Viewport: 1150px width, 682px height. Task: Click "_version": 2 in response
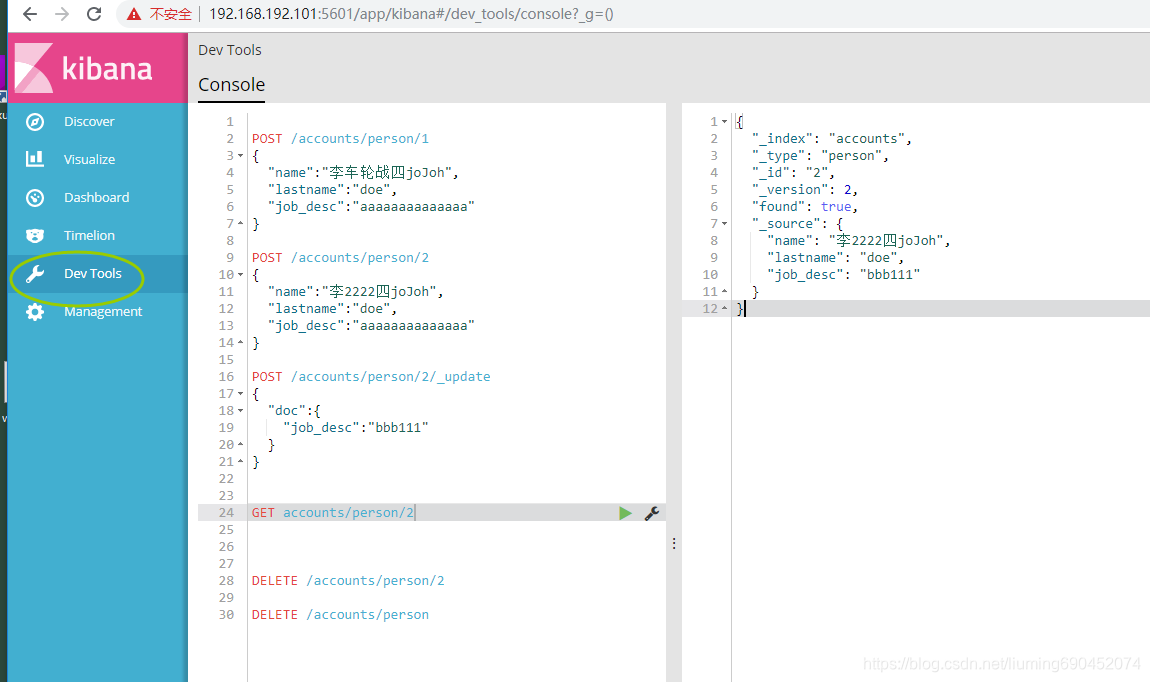(x=805, y=189)
